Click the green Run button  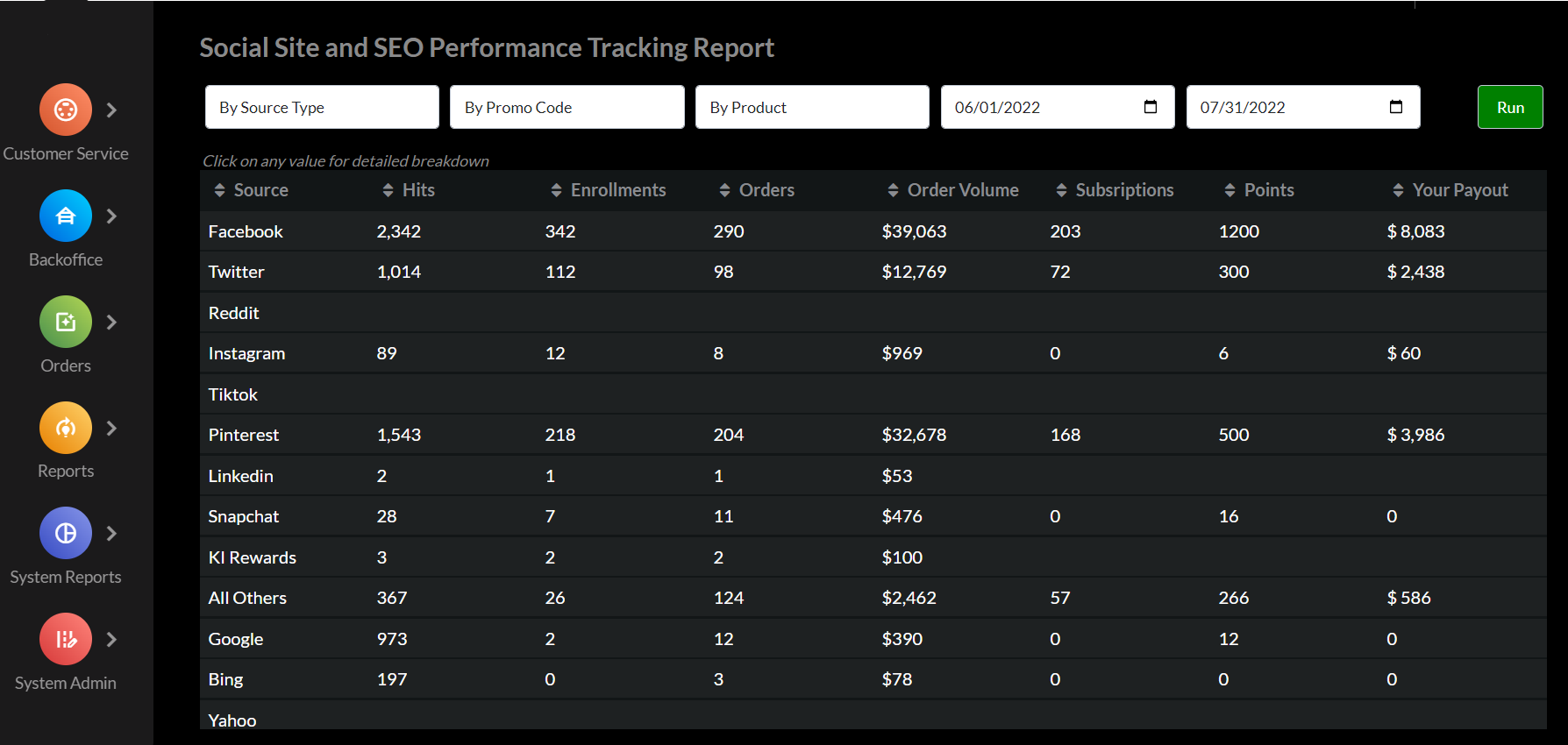click(1510, 107)
